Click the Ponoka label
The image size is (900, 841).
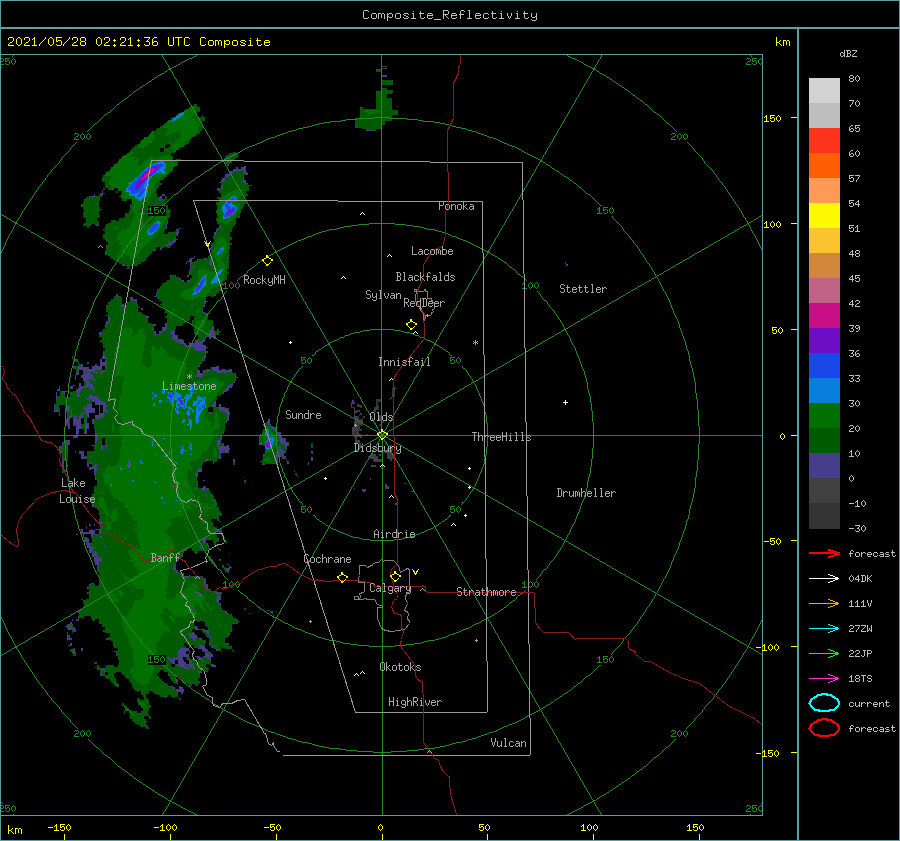pos(456,207)
